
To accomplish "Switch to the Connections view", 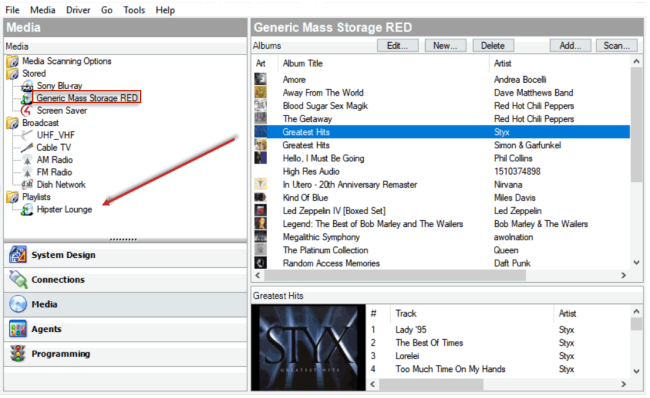I will pos(125,280).
